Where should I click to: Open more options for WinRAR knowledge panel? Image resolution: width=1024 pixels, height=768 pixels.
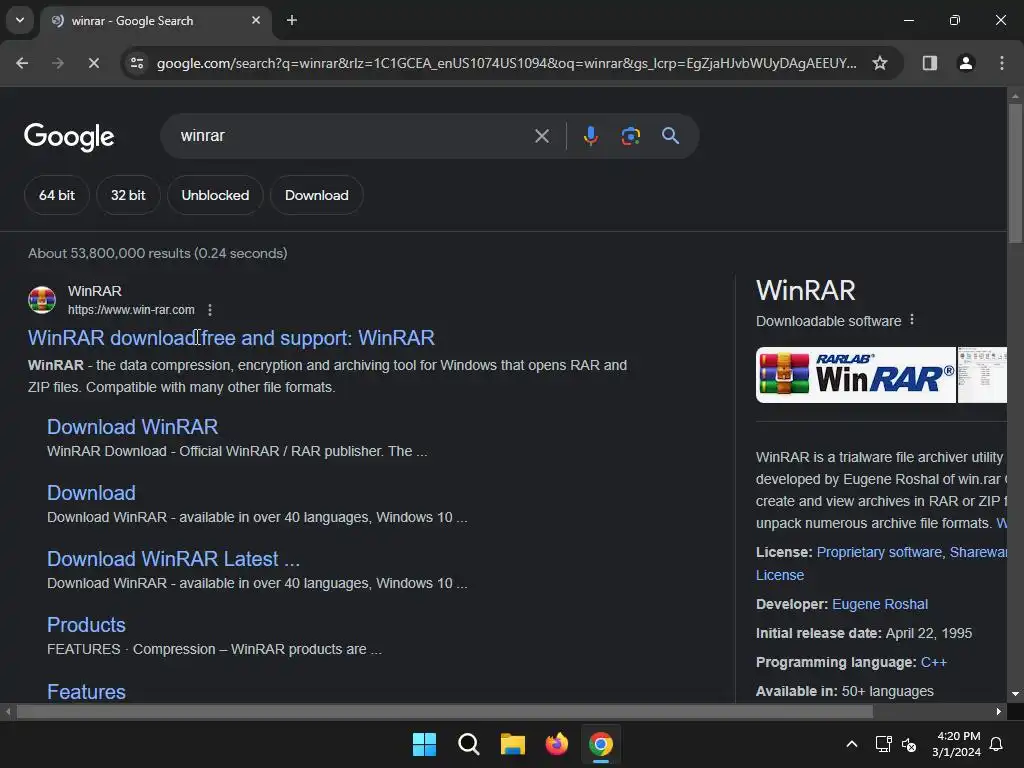click(912, 320)
